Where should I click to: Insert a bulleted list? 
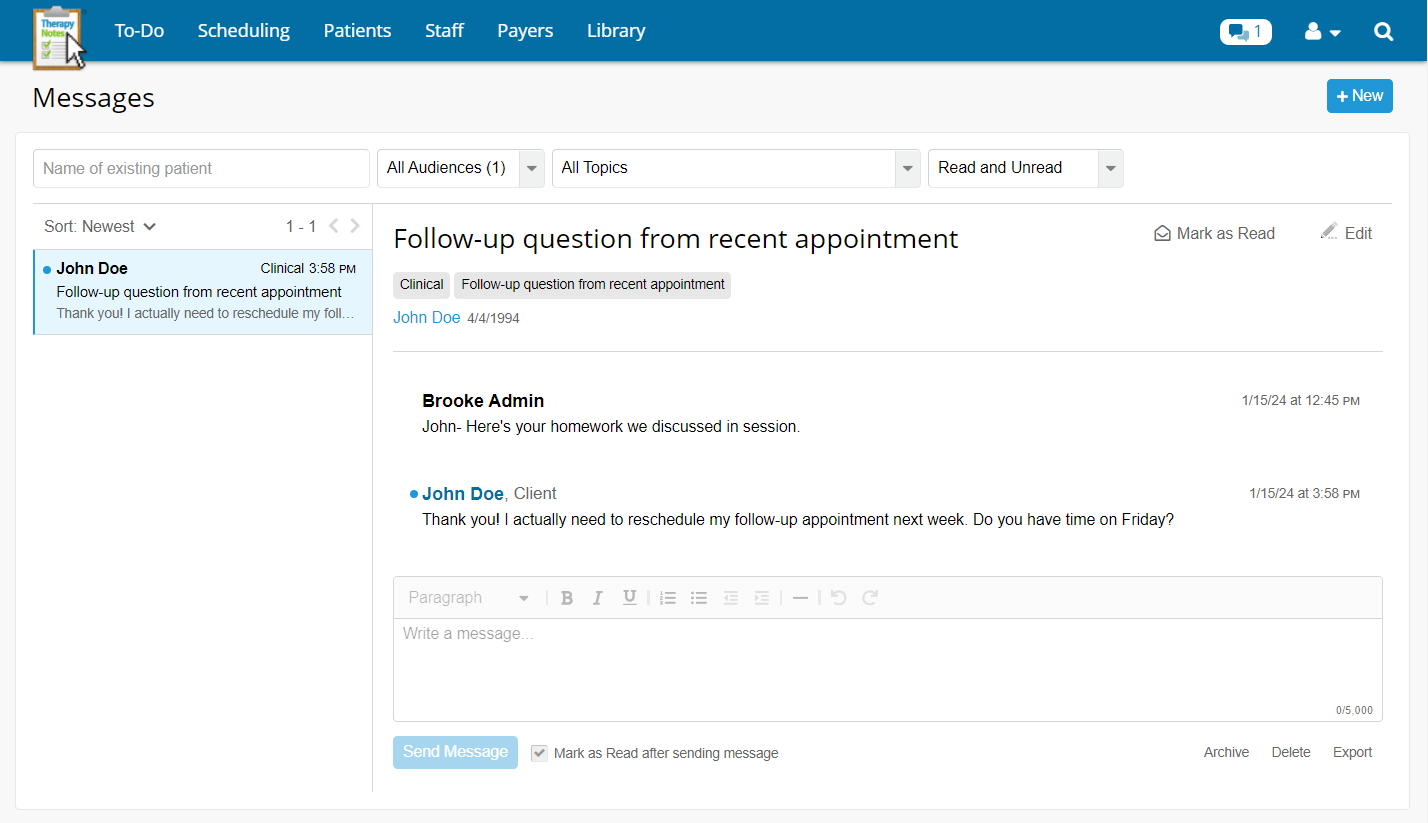pos(699,598)
